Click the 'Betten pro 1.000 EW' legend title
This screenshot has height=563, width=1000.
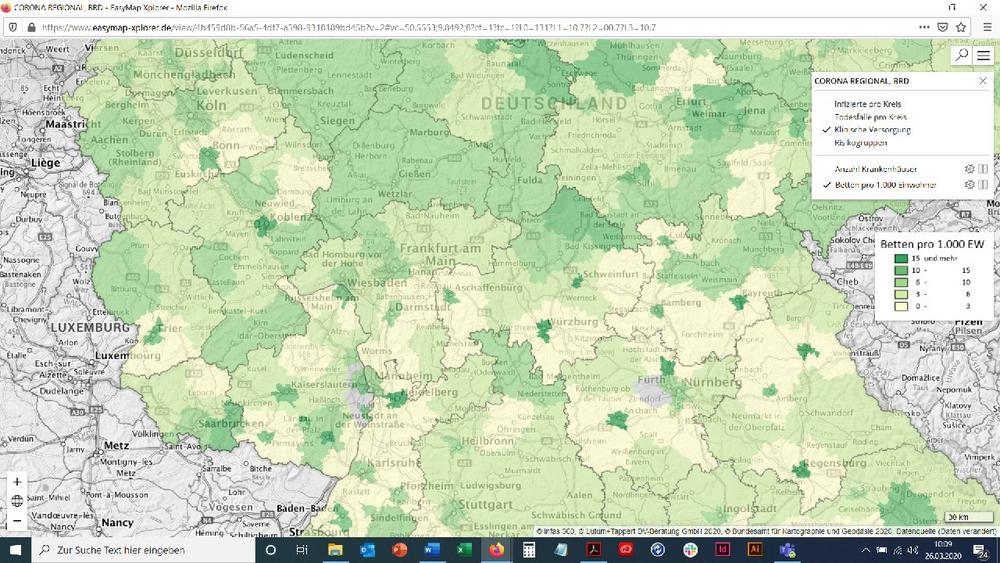click(932, 244)
